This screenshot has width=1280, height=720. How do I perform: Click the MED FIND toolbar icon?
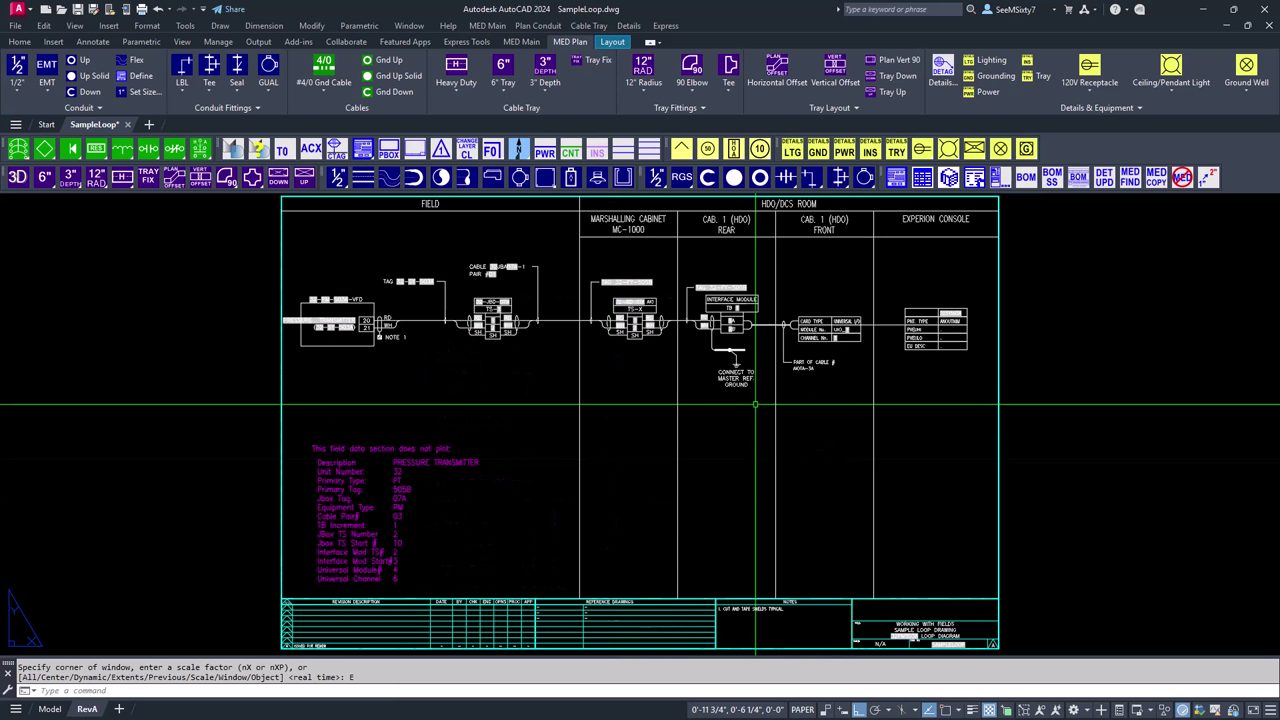point(1130,177)
